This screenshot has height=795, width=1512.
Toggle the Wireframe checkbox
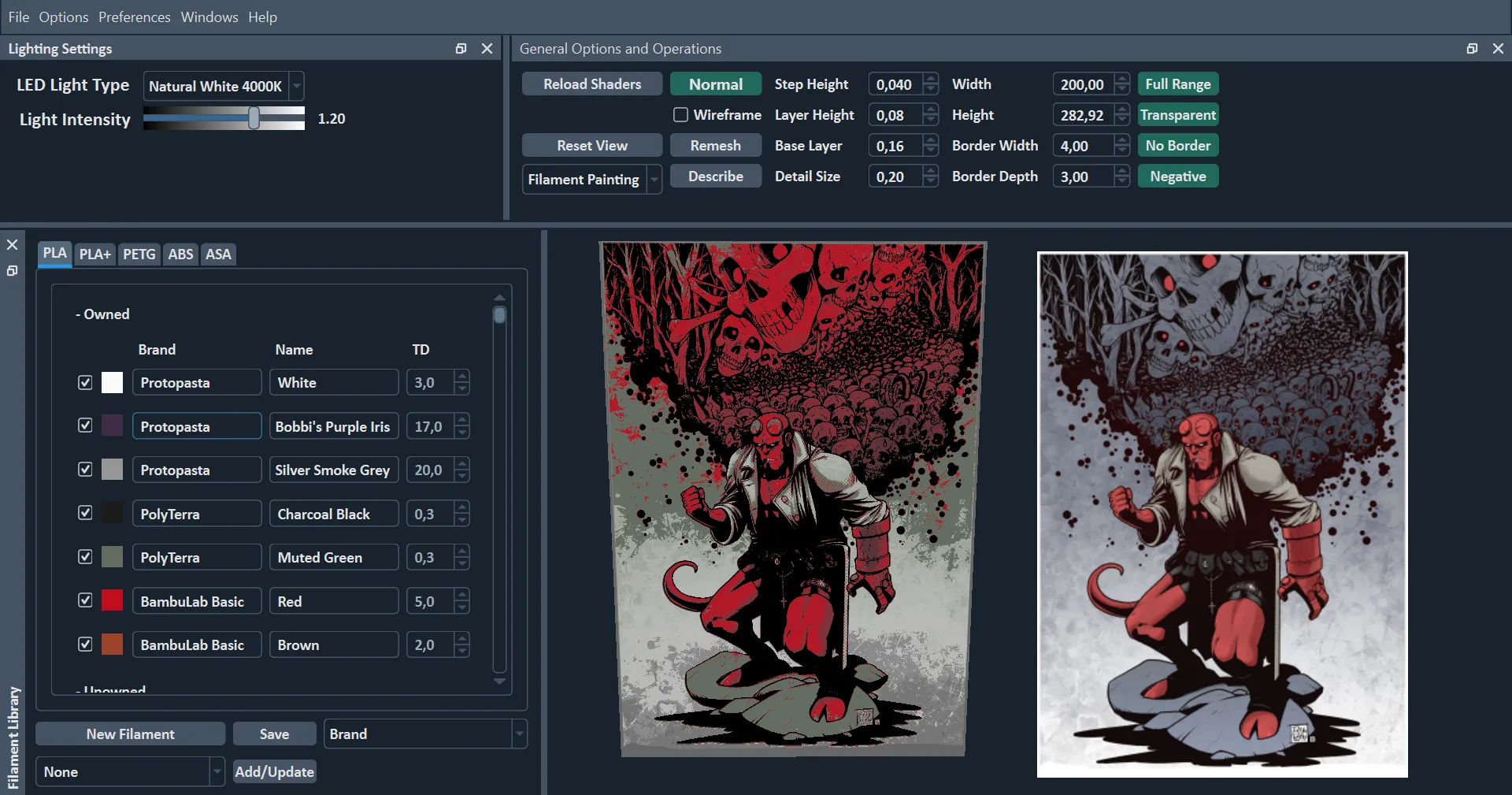(681, 115)
